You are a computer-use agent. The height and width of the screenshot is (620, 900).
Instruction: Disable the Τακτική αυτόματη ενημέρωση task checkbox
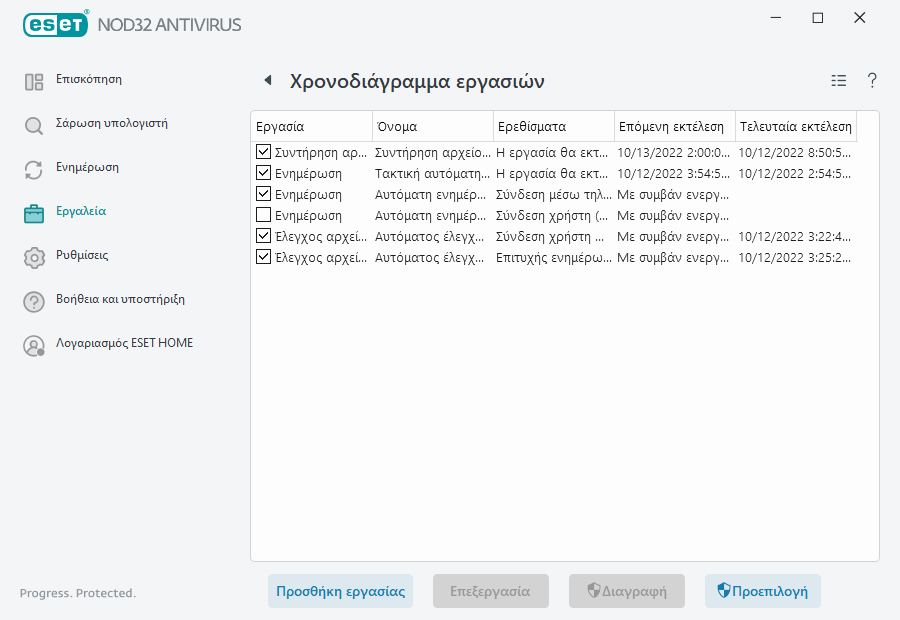[x=263, y=174]
